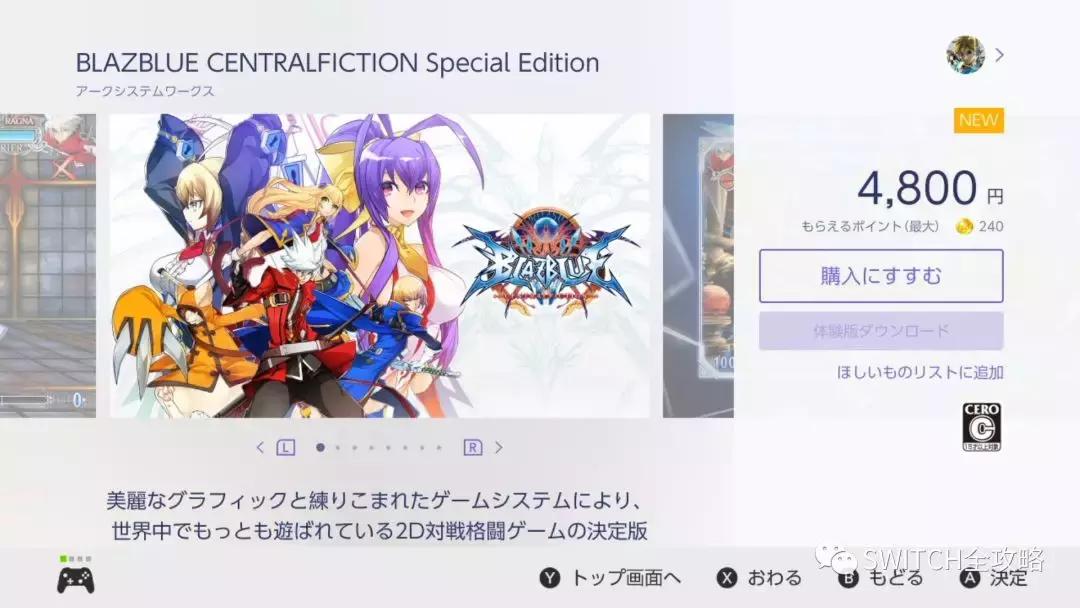1080x608 pixels.
Task: Add to wishlist via ほしいものリストに追加
Action: (920, 373)
